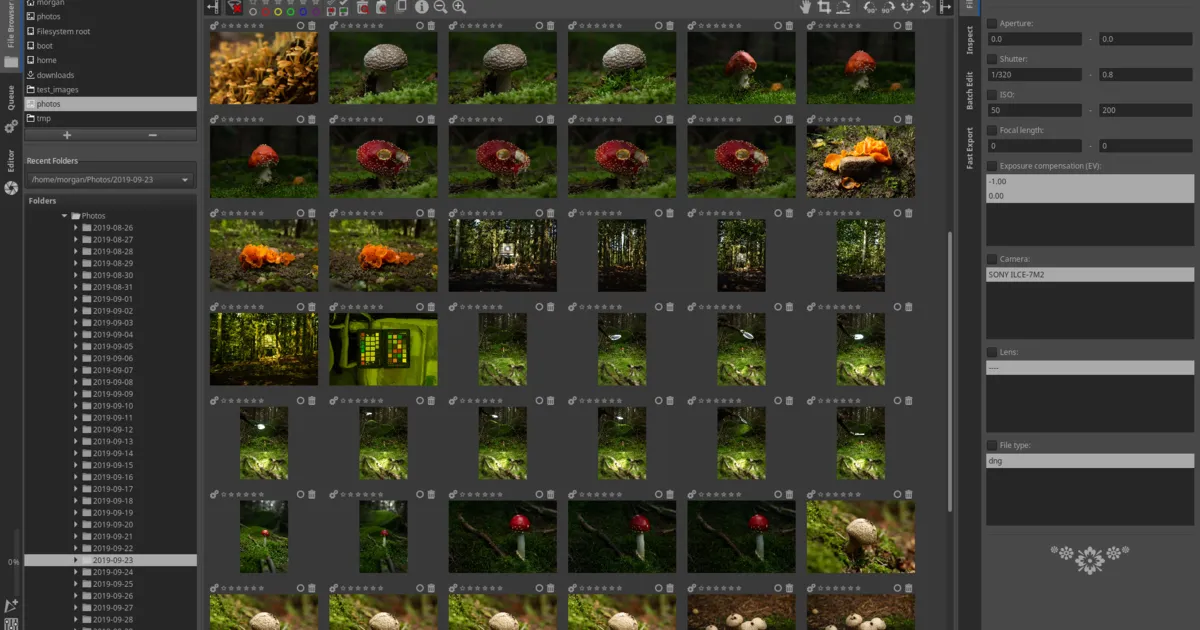Enable the Camera filter checkbox
The image size is (1200, 630).
point(992,259)
